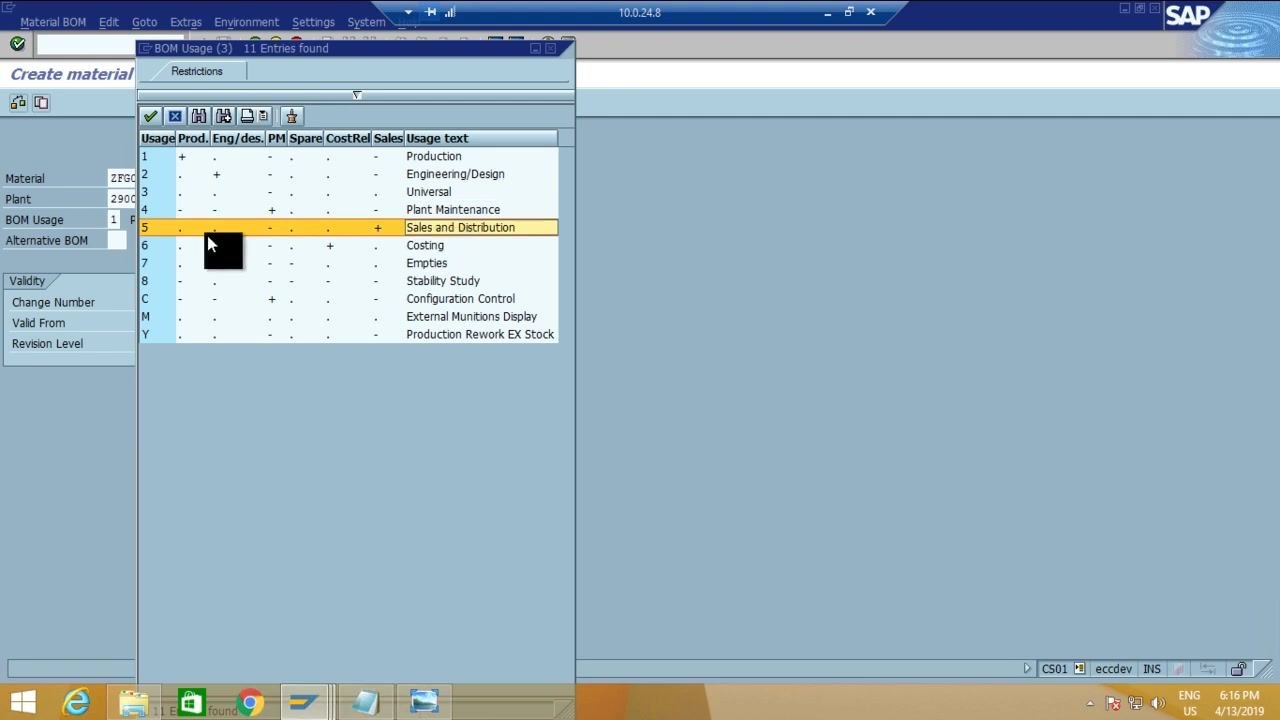
Task: Open personal value list stamp icon
Action: [291, 116]
